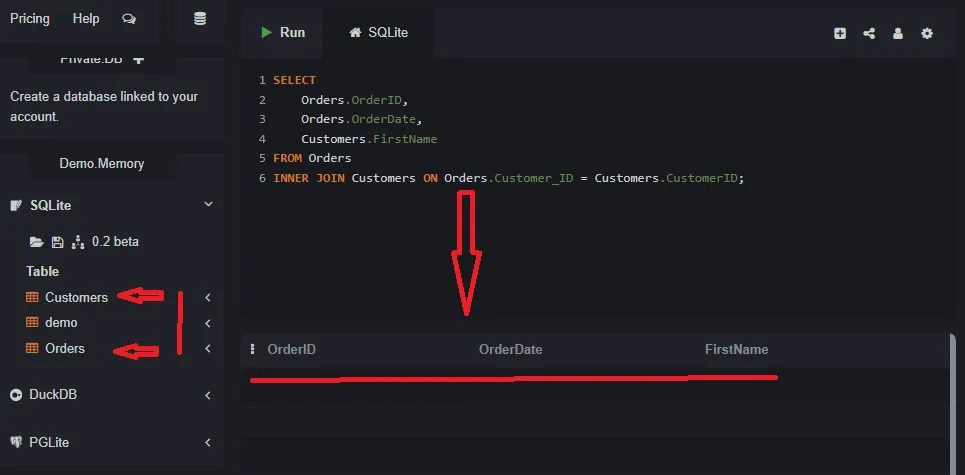
Task: Open the Pricing menu item
Action: (x=30, y=19)
